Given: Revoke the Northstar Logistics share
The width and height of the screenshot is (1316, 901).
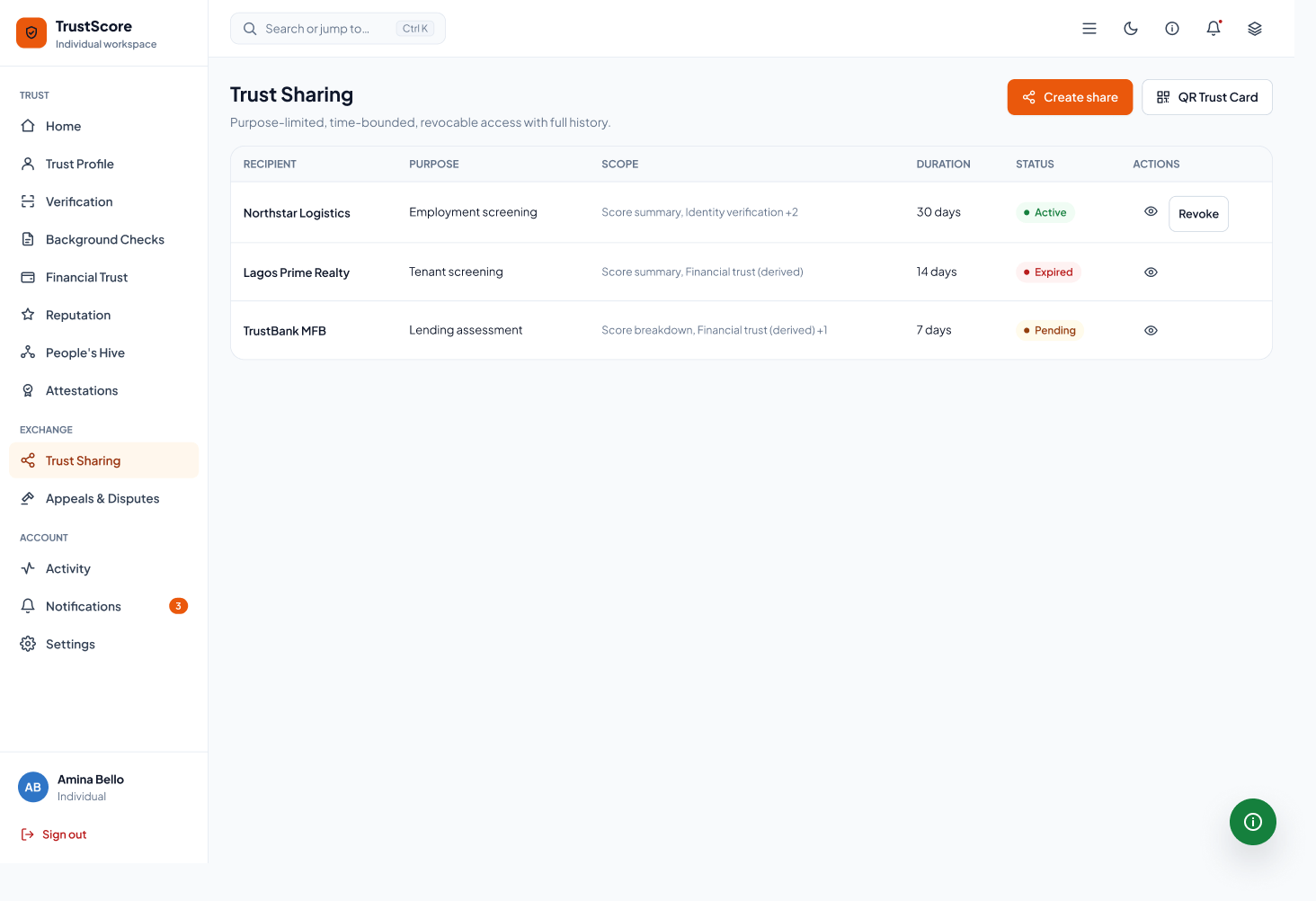Looking at the screenshot, I should [1198, 214].
